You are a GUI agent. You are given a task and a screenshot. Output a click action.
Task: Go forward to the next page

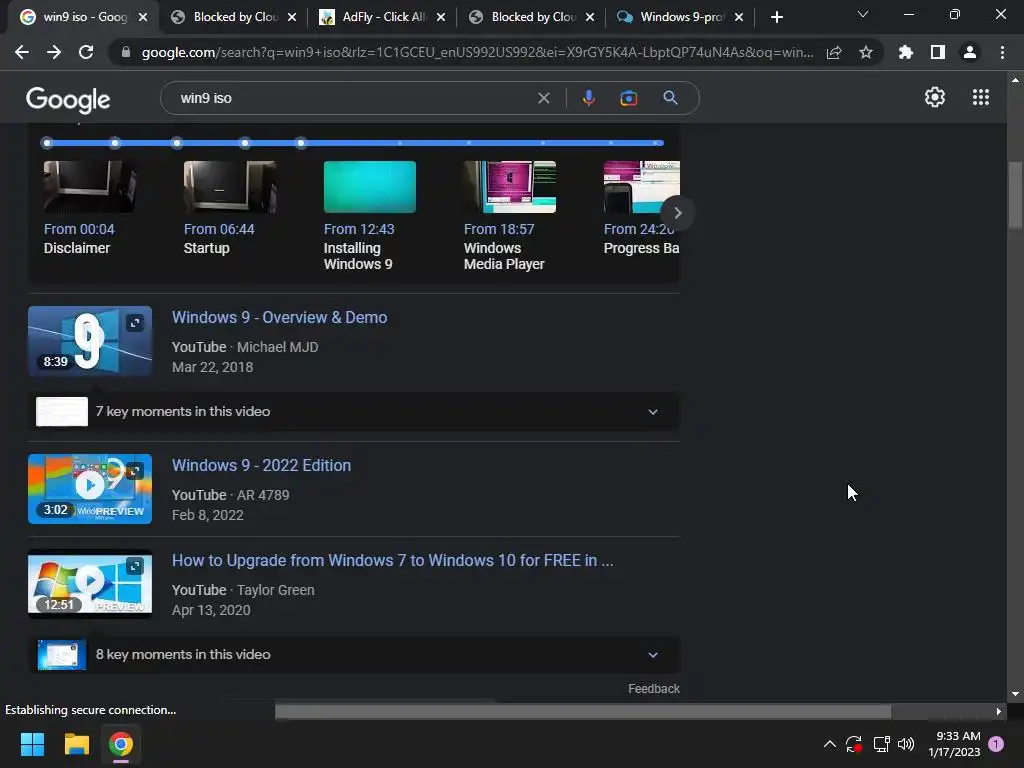click(54, 52)
